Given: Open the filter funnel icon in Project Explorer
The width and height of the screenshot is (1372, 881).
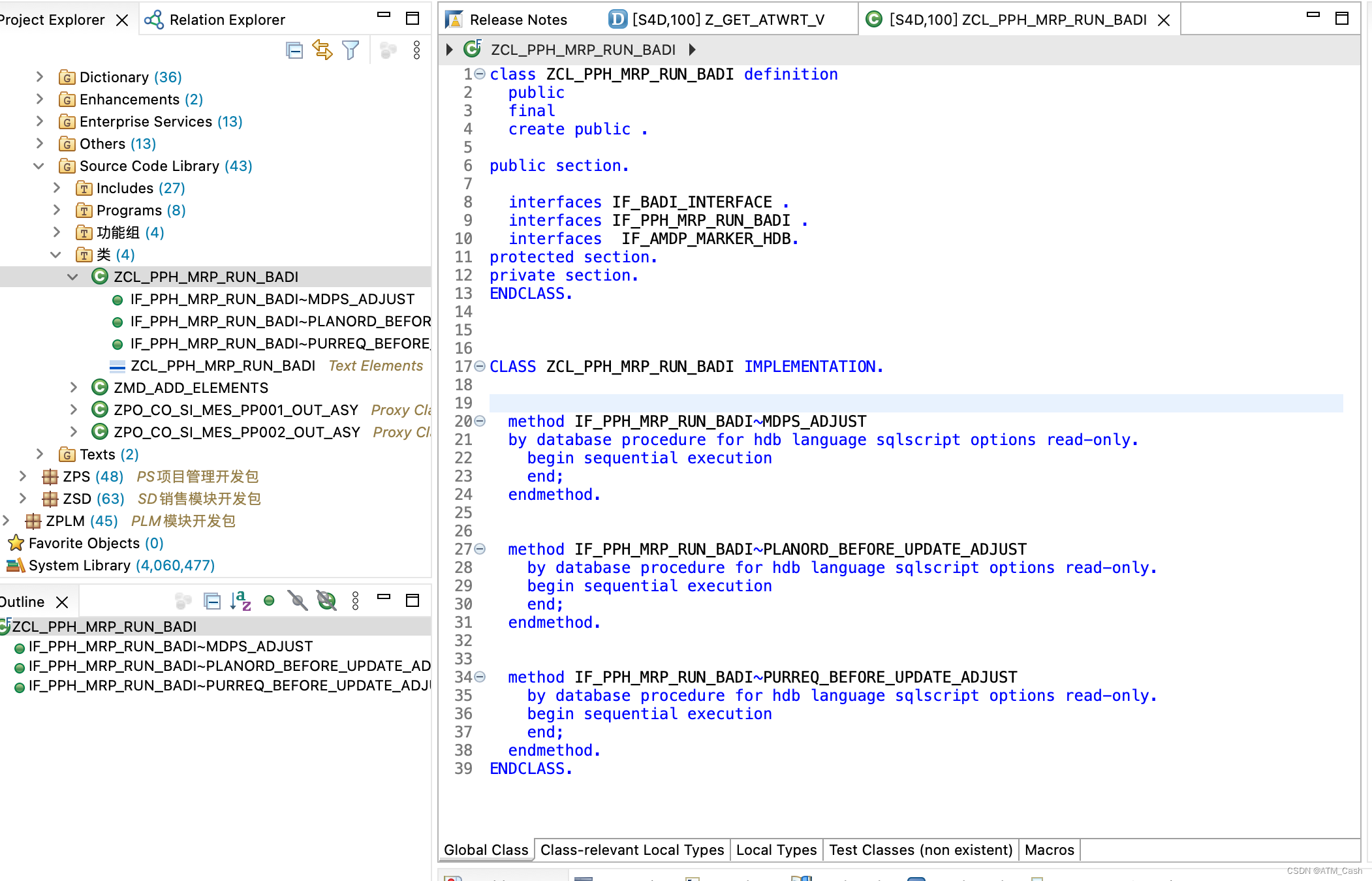Looking at the screenshot, I should click(351, 50).
